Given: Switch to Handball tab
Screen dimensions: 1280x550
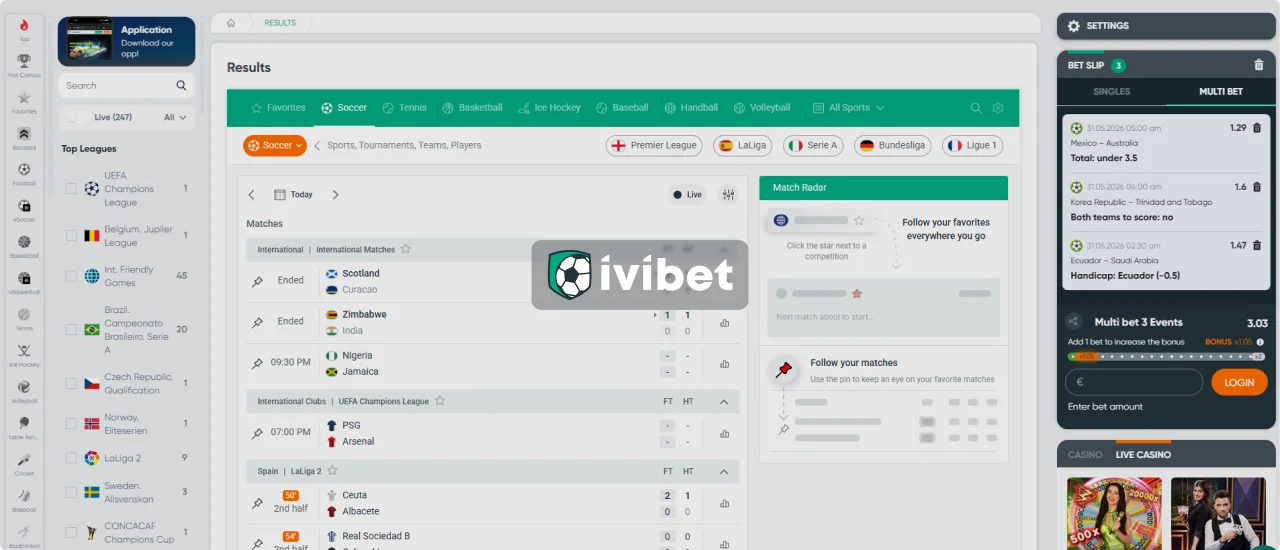Looking at the screenshot, I should tap(690, 108).
